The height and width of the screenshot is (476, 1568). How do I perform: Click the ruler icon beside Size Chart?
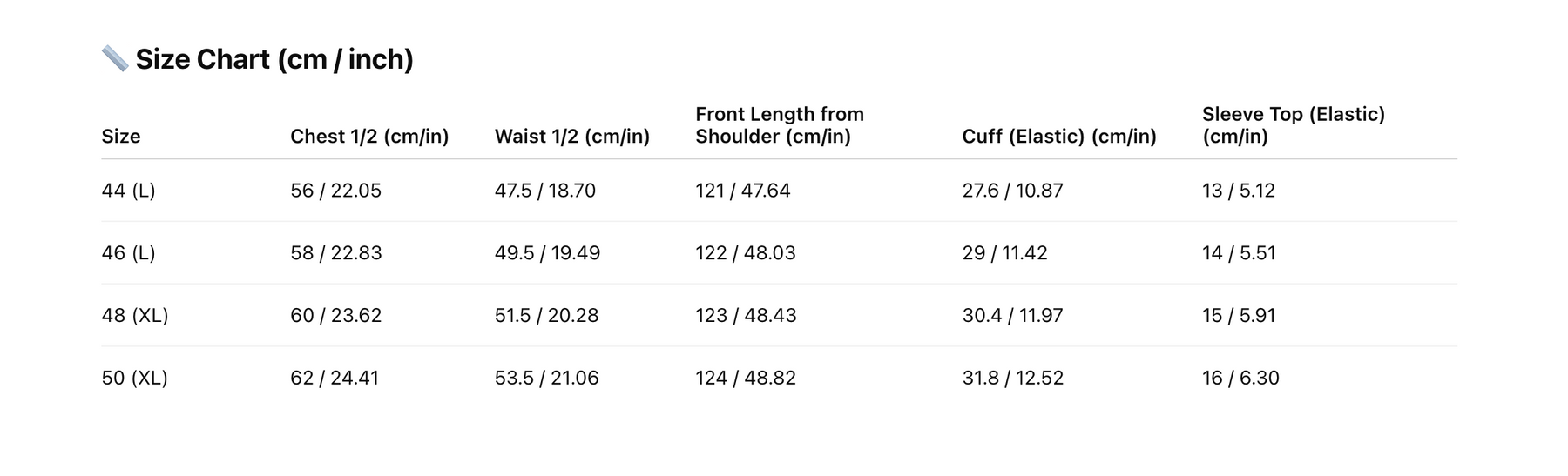pos(115,59)
